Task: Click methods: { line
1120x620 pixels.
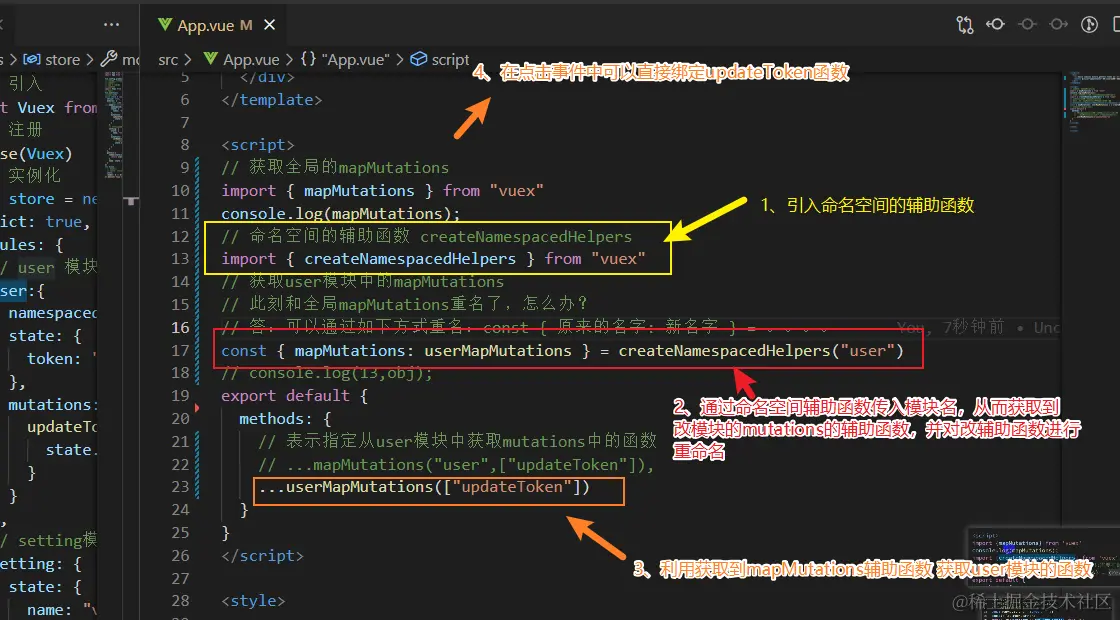Action: tap(285, 419)
